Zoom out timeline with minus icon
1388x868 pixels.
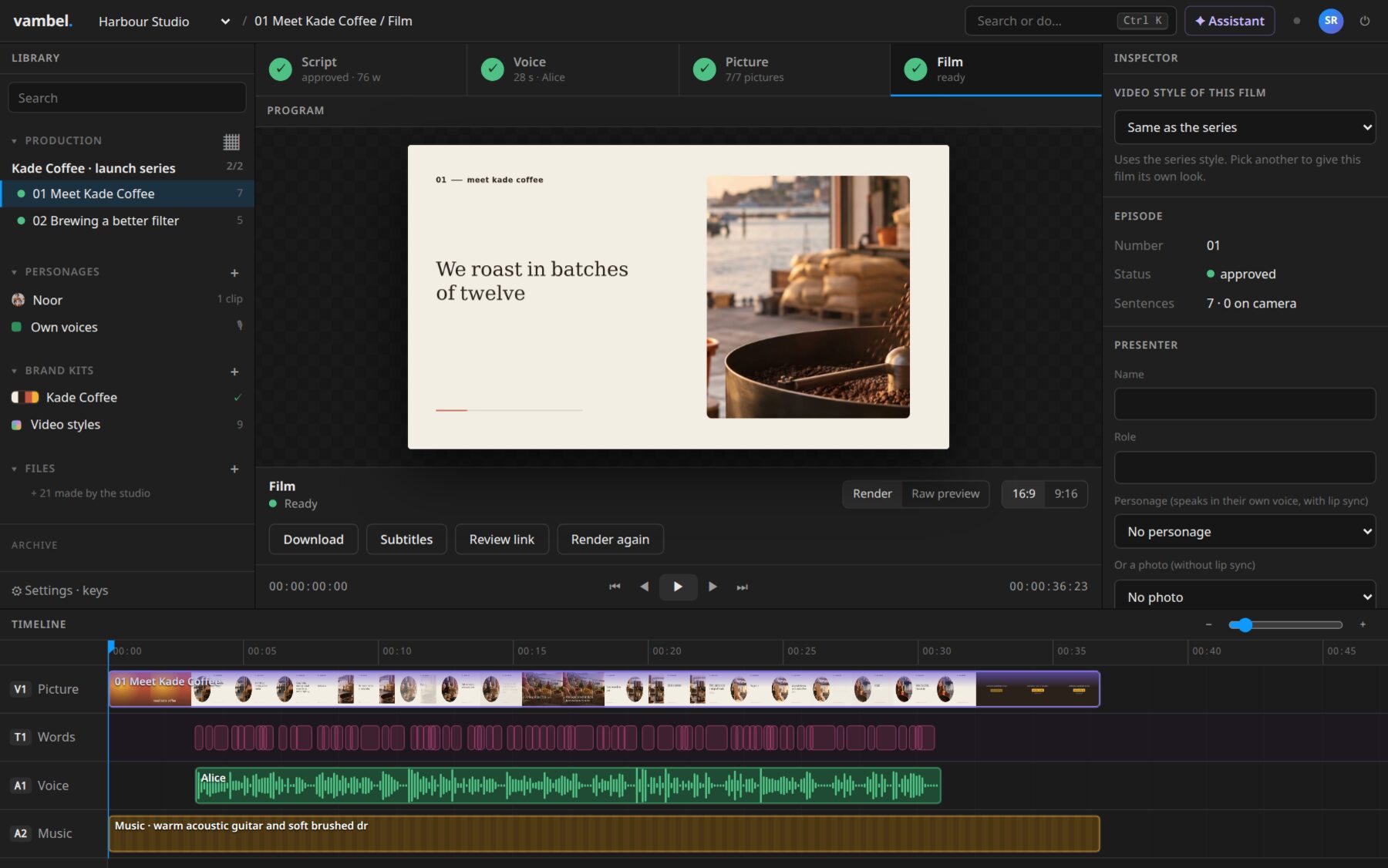[1208, 624]
